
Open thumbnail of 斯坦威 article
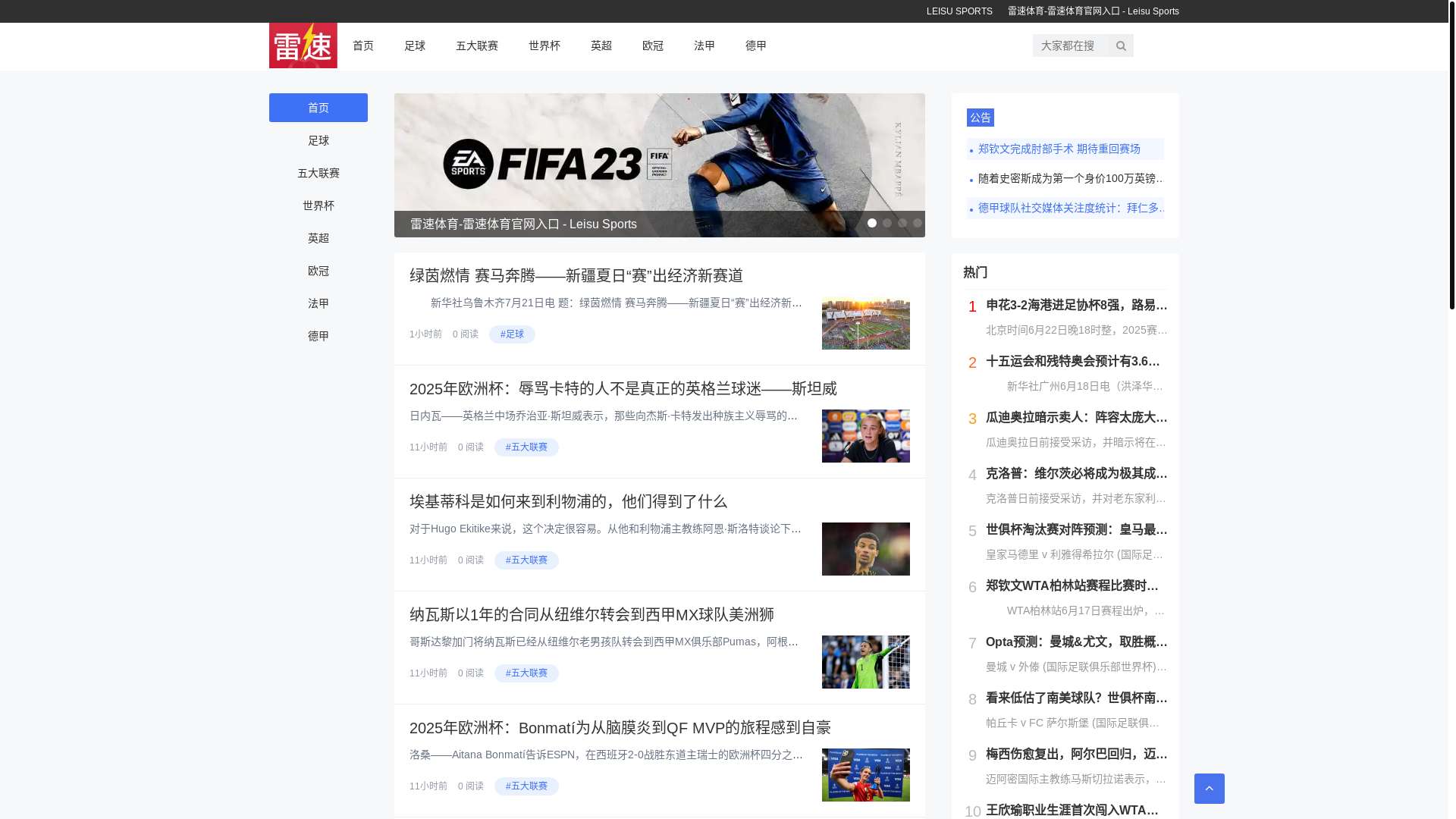pyautogui.click(x=866, y=436)
